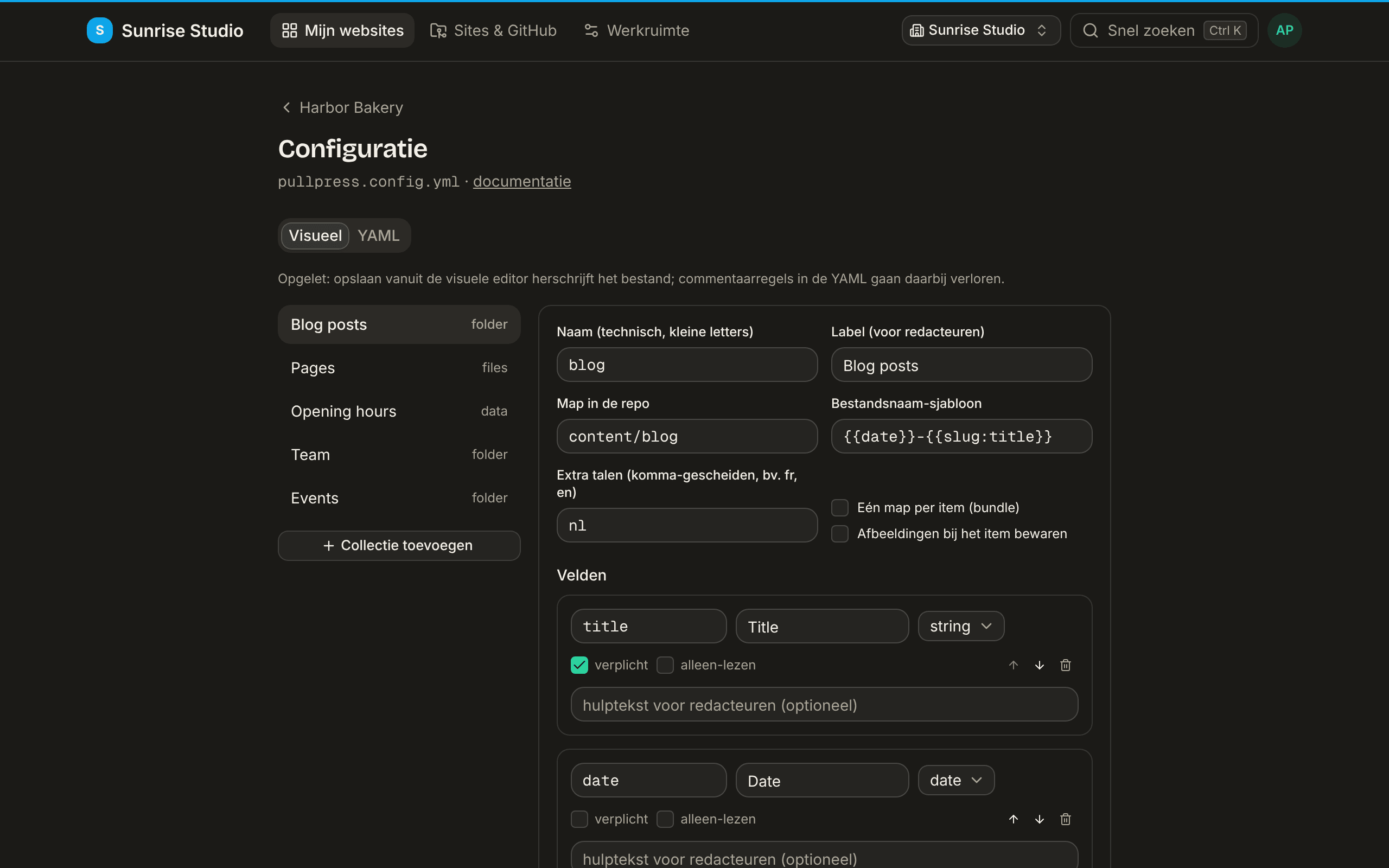This screenshot has width=1389, height=868.
Task: Click the title field's hulptekst input
Action: pyautogui.click(x=824, y=704)
